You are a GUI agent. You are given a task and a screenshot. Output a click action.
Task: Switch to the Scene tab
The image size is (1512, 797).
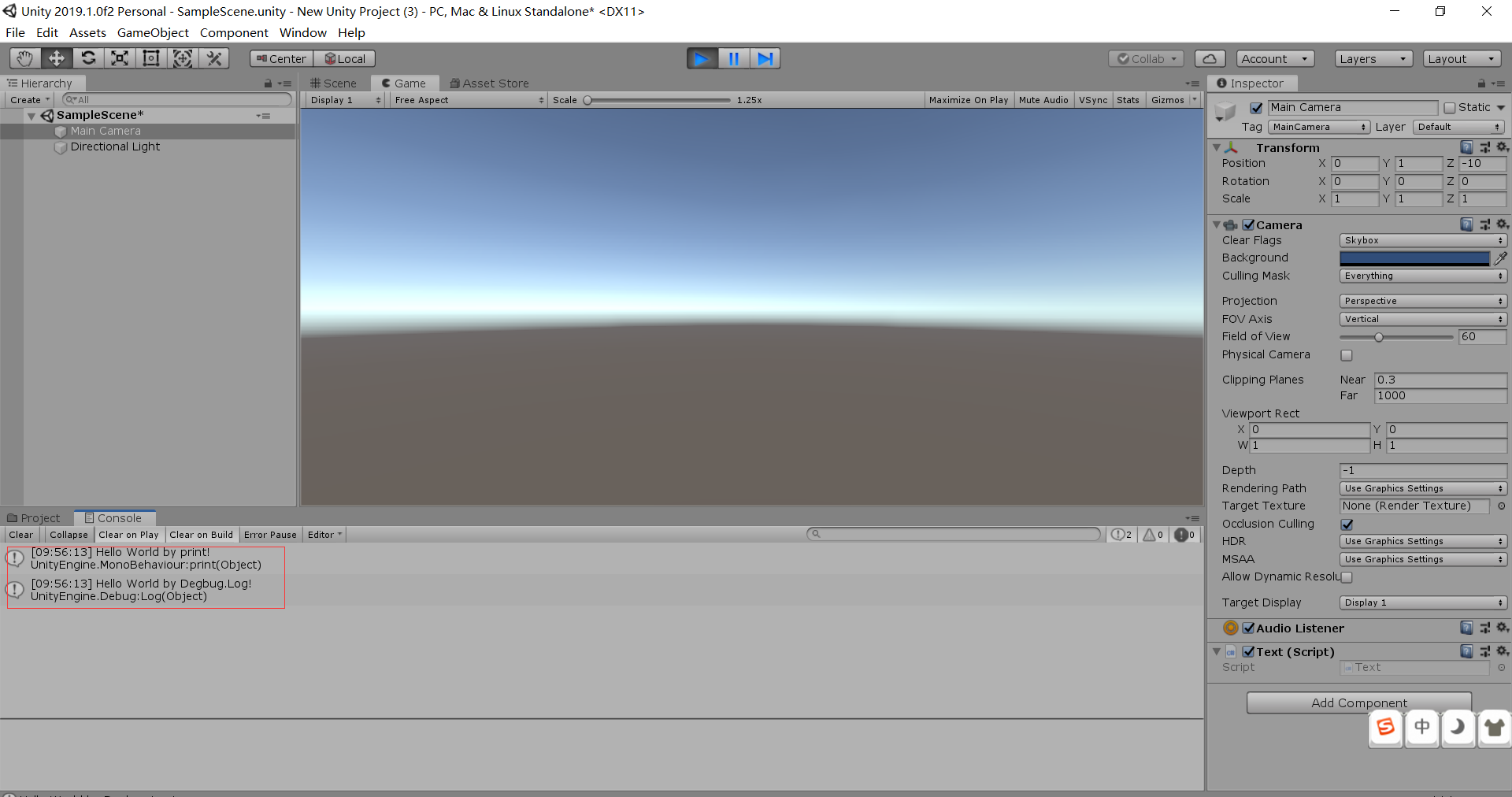[x=334, y=83]
